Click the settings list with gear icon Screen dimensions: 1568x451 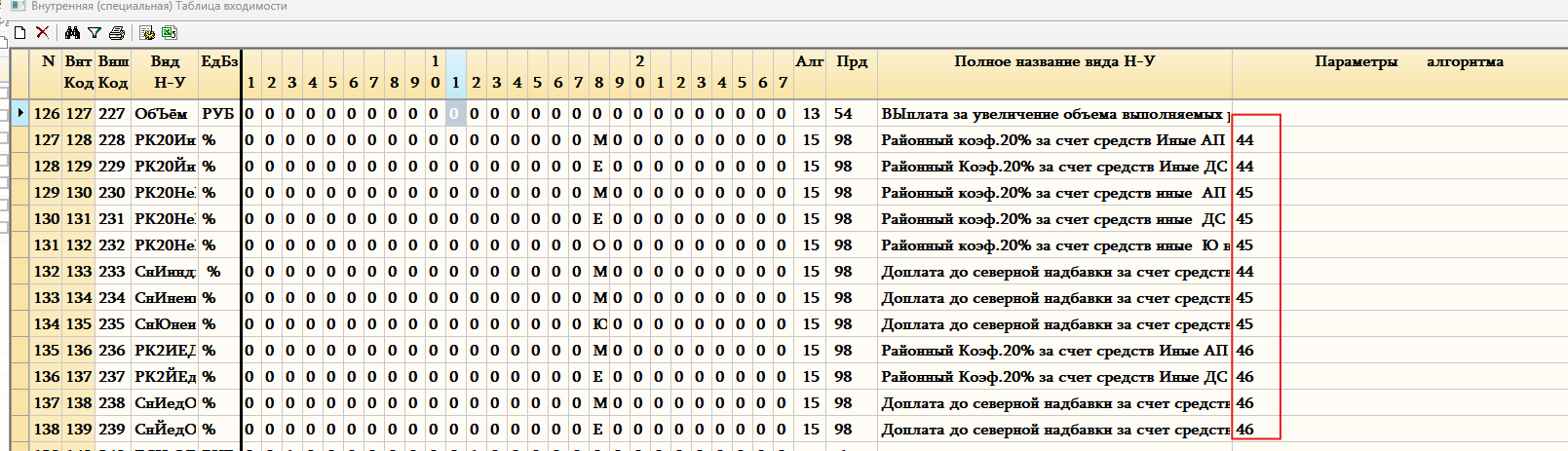click(x=147, y=33)
